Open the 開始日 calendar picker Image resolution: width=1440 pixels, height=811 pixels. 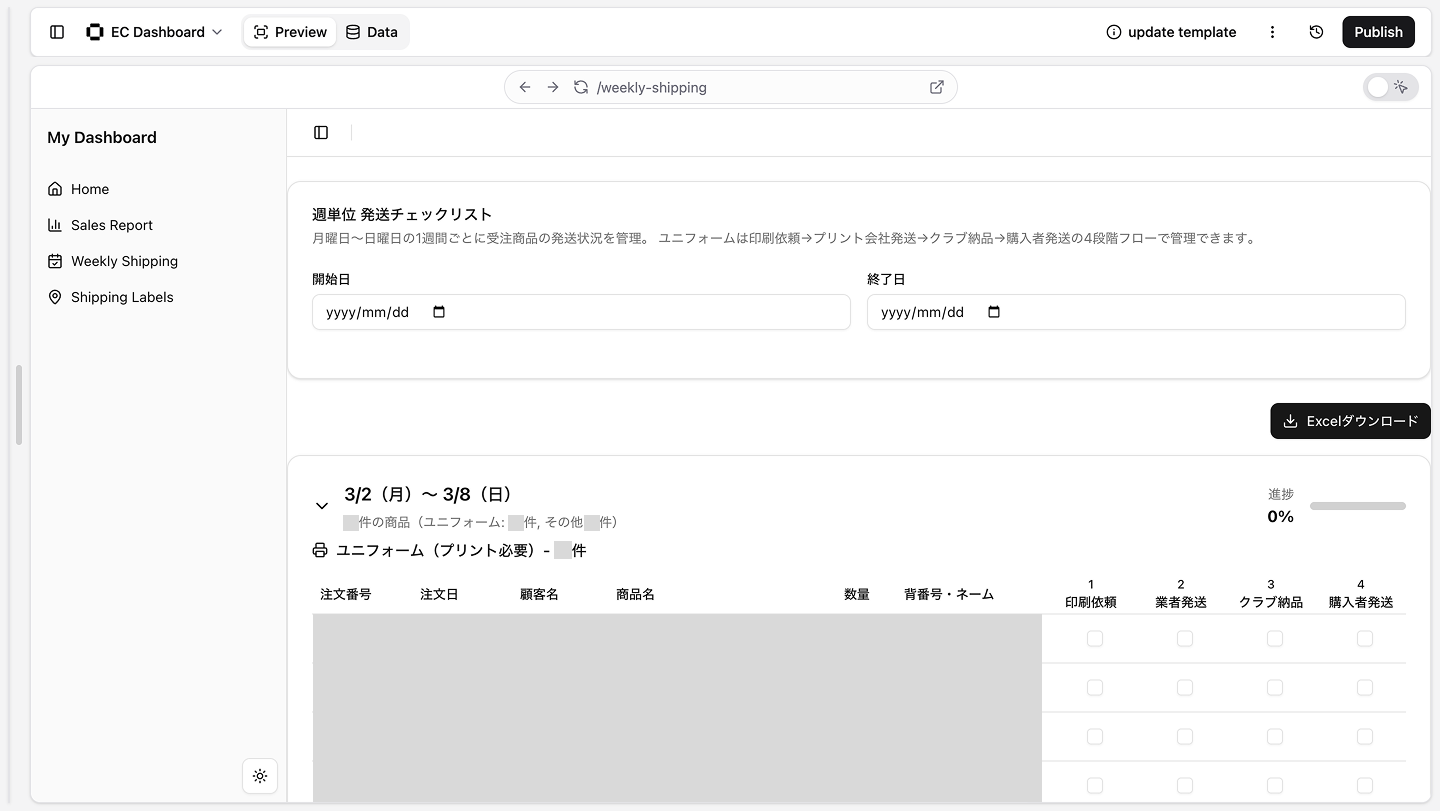coord(438,312)
